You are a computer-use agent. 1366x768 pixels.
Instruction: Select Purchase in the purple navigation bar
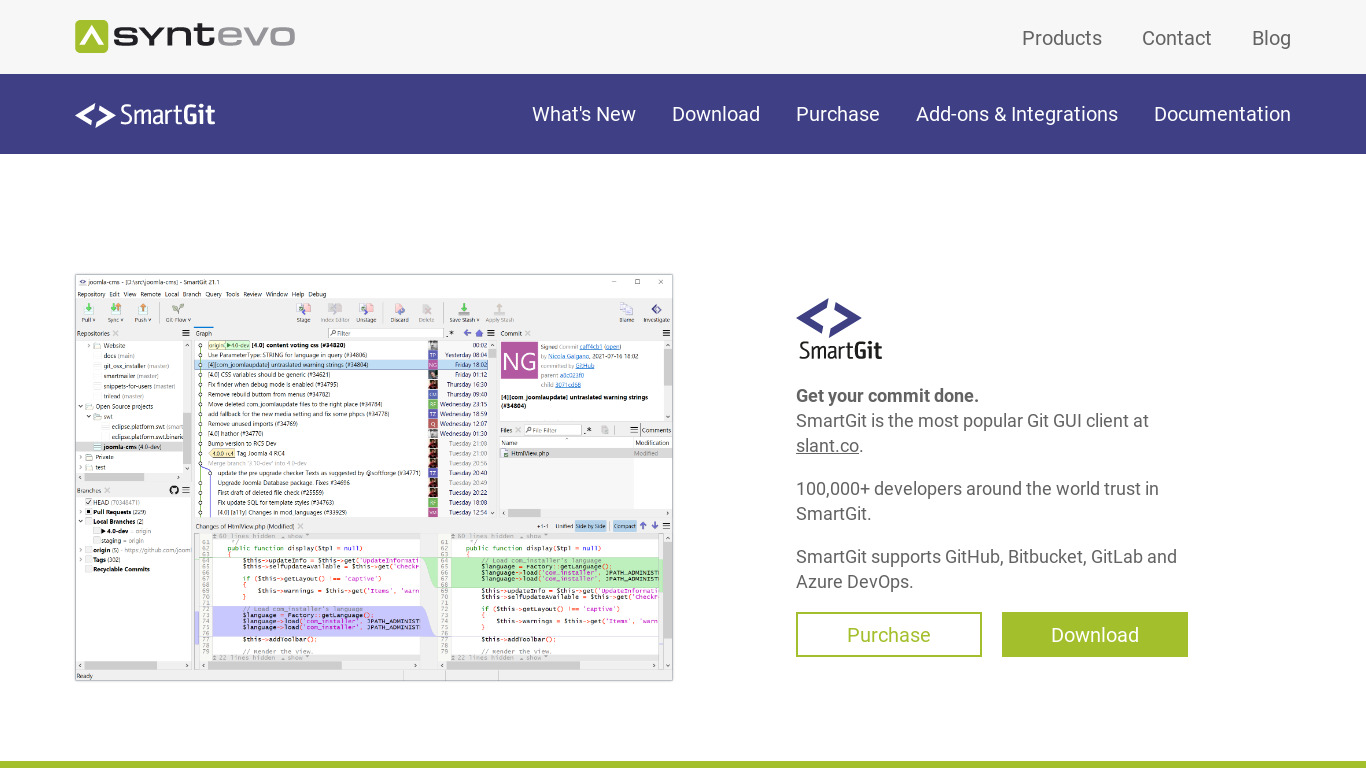click(x=838, y=114)
